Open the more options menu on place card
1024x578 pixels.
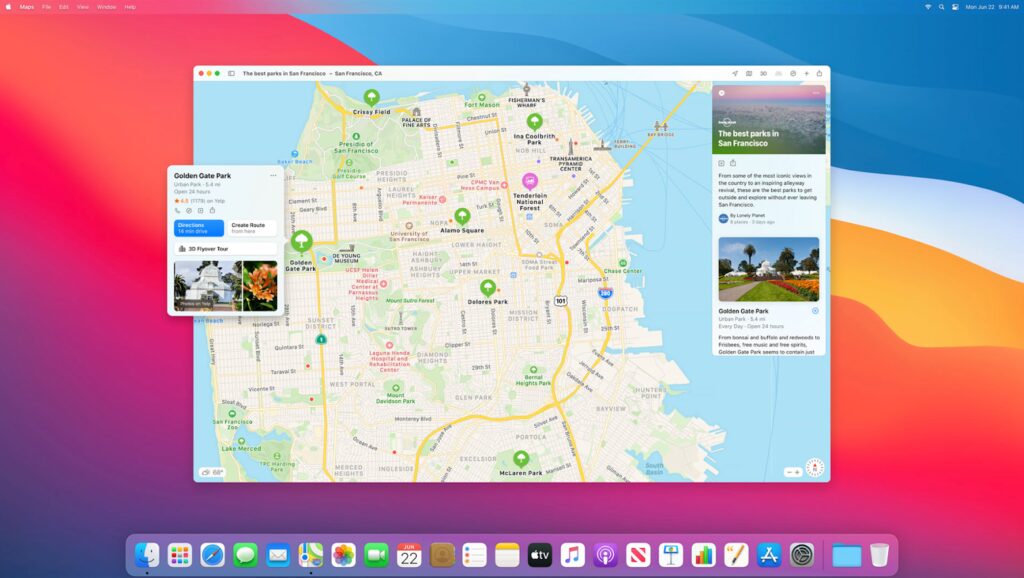coord(273,176)
